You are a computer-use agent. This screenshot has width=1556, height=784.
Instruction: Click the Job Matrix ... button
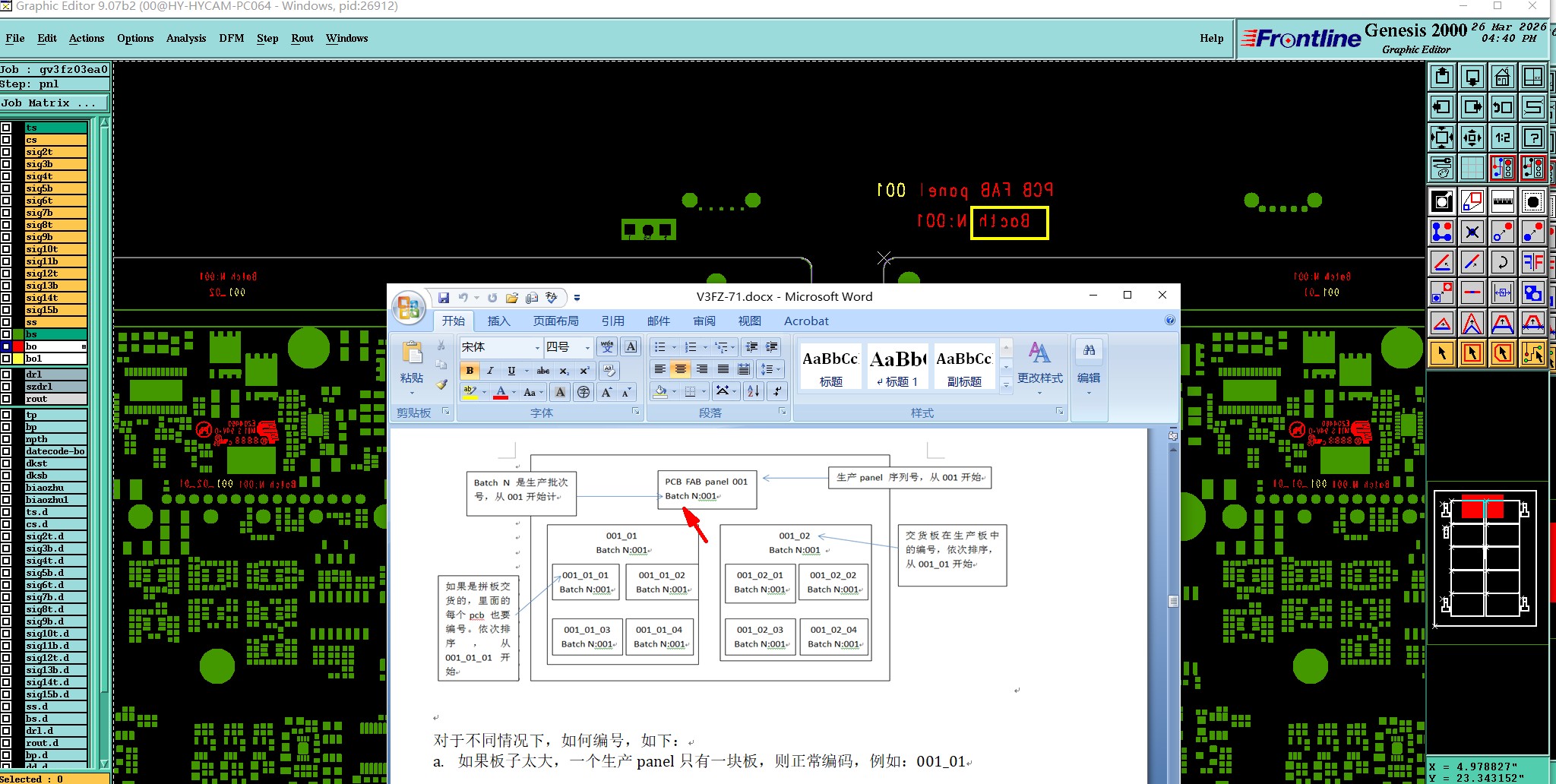54,103
